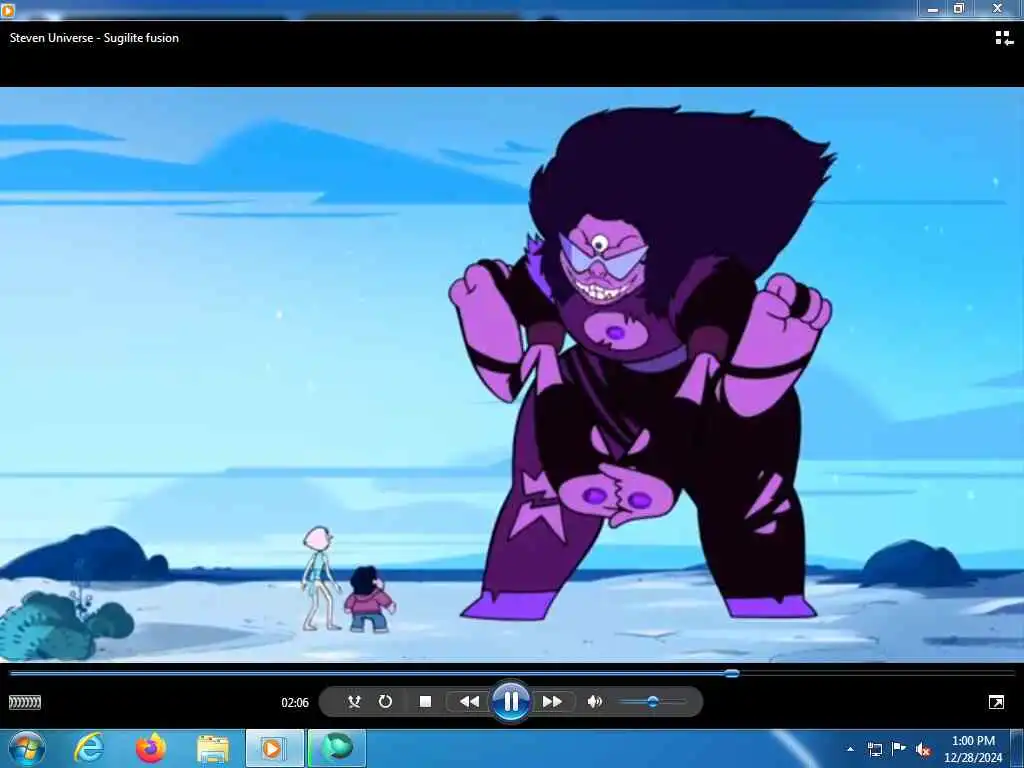Screen dimensions: 1024x768
Task: Click the video display area
Action: [x=512, y=375]
